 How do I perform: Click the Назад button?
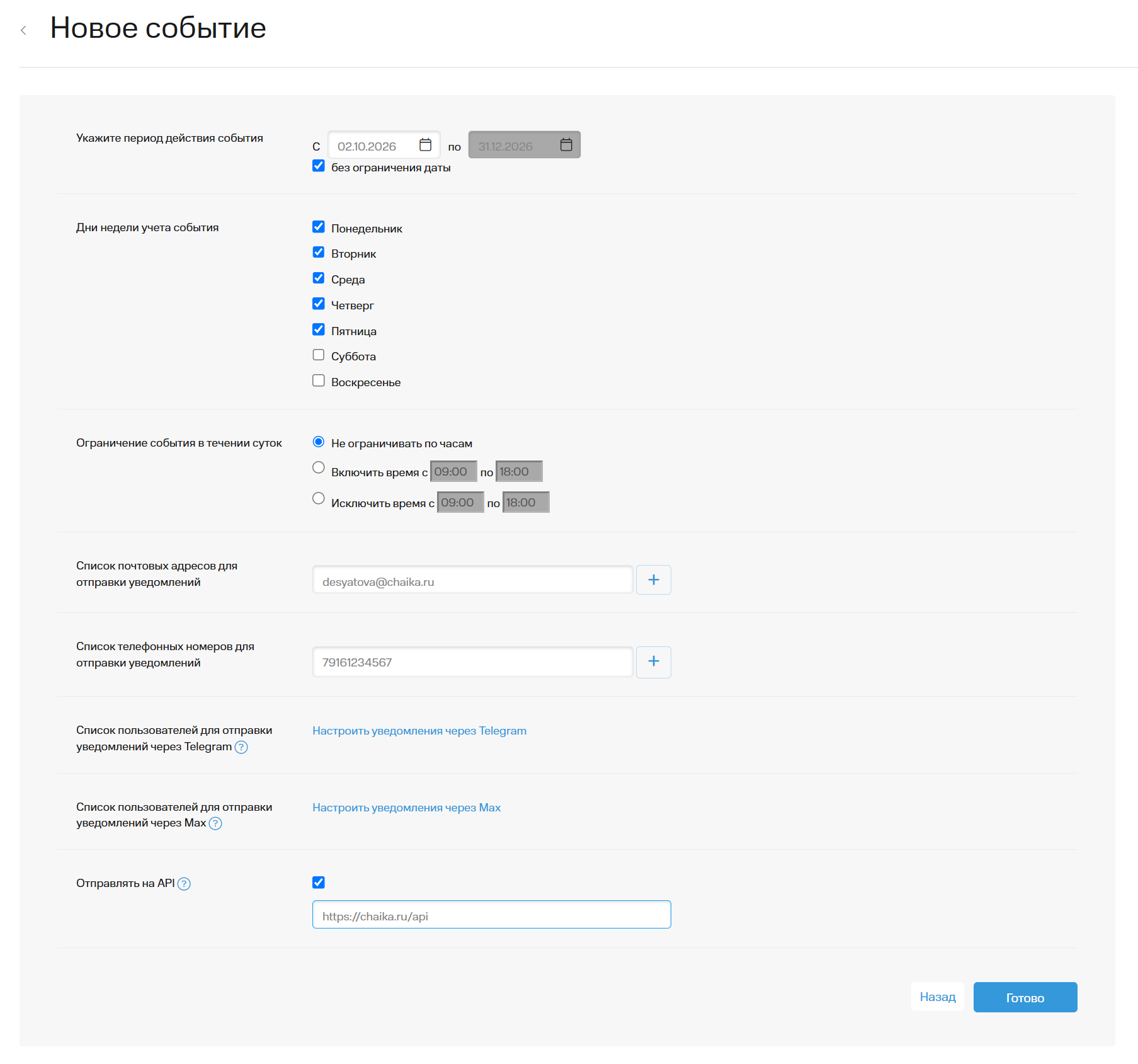938,997
